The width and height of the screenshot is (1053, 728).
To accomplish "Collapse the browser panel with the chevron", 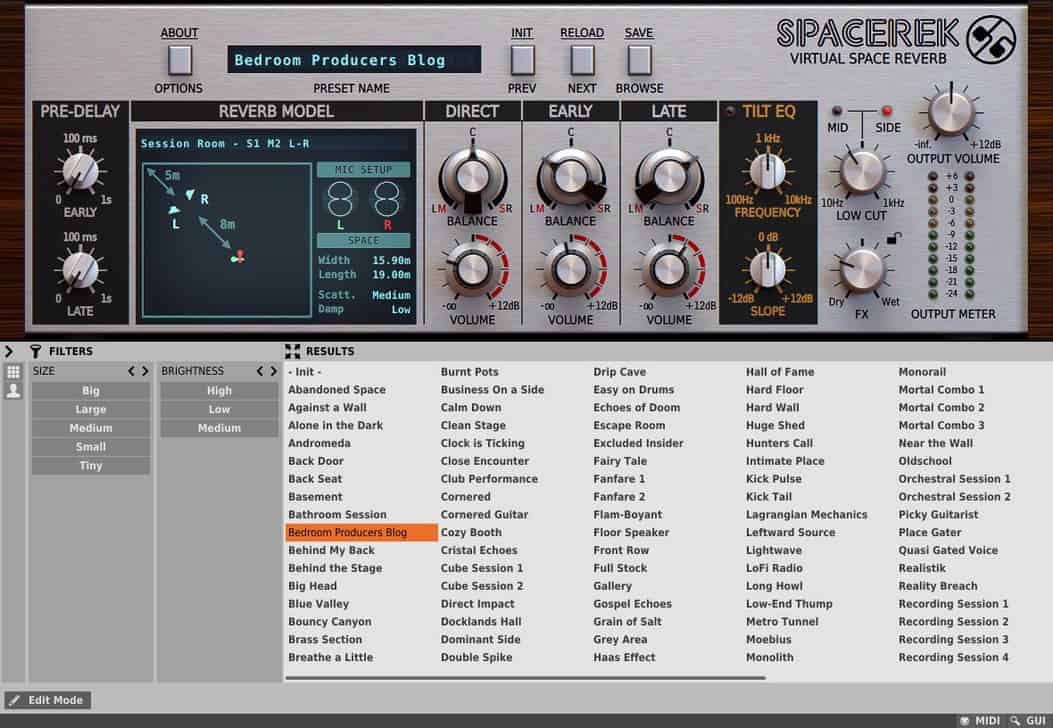I will [9, 351].
